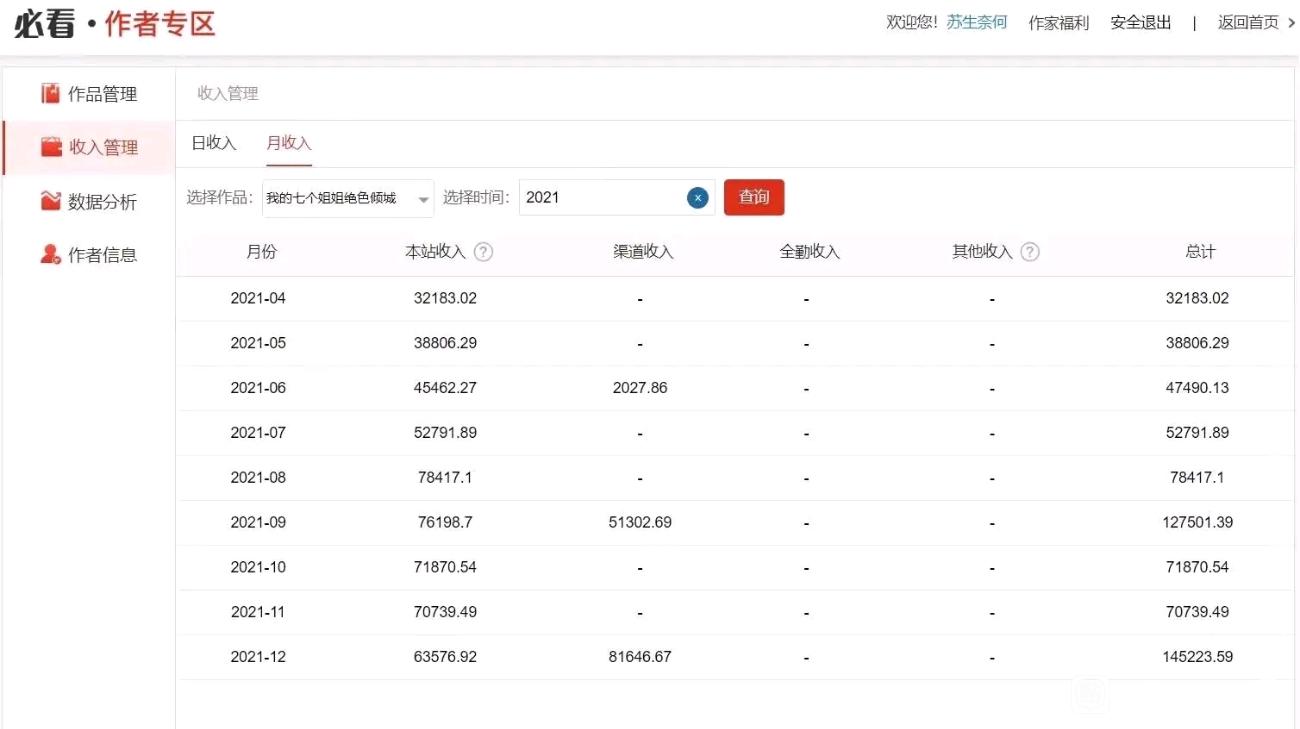Open 数据分析 in the sidebar
1300x729 pixels.
(102, 202)
